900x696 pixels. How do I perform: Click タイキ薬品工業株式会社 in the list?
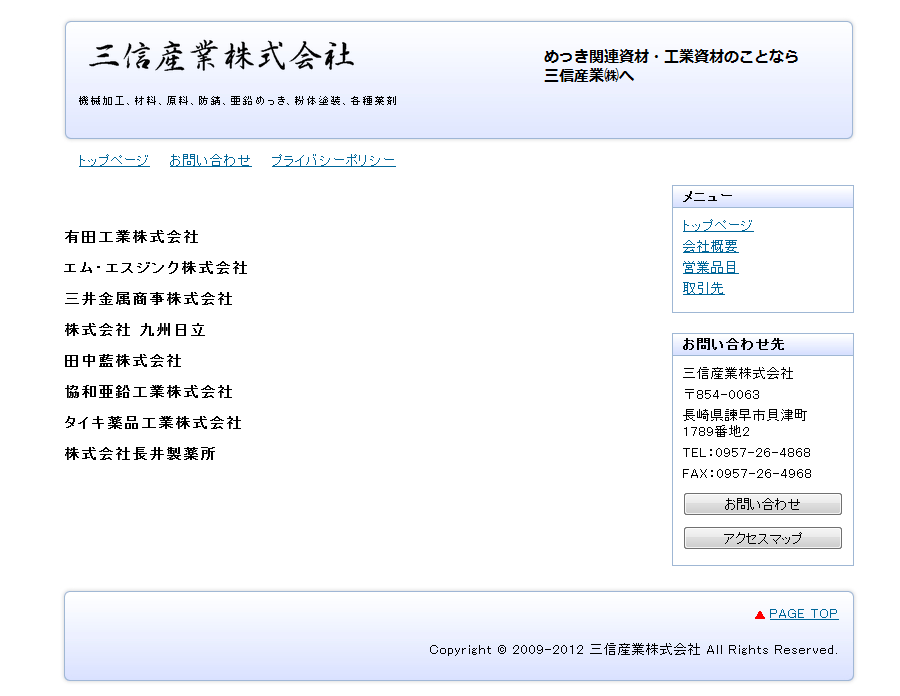[153, 423]
